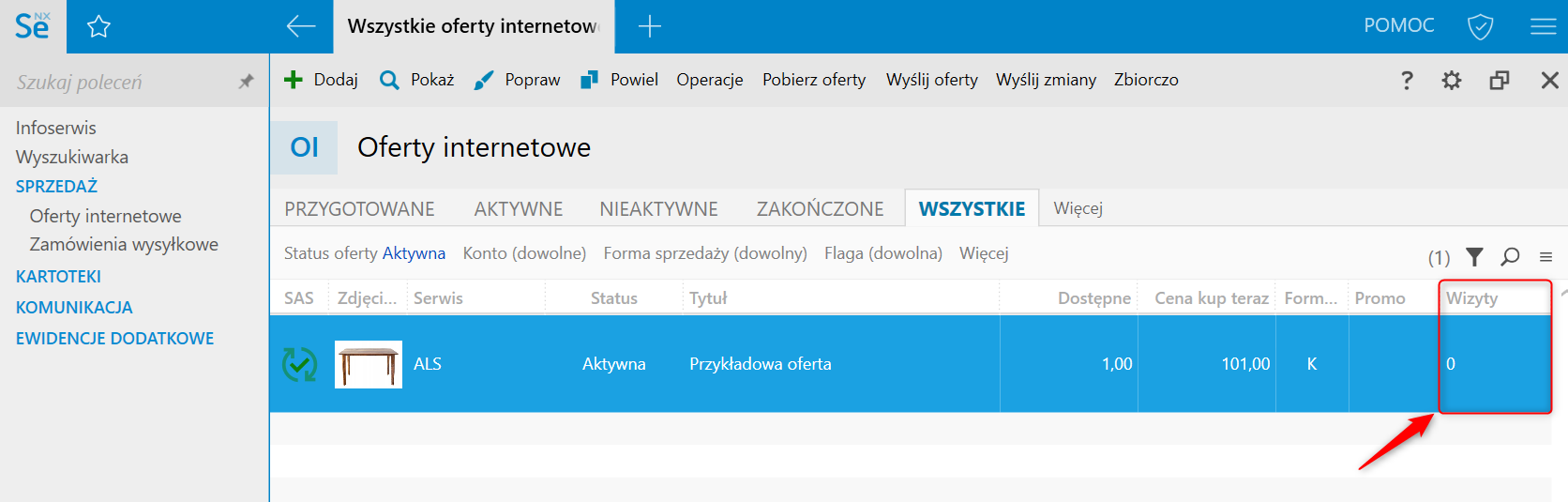The image size is (1568, 502).
Task: Click the favorites star icon
Action: [x=98, y=27]
